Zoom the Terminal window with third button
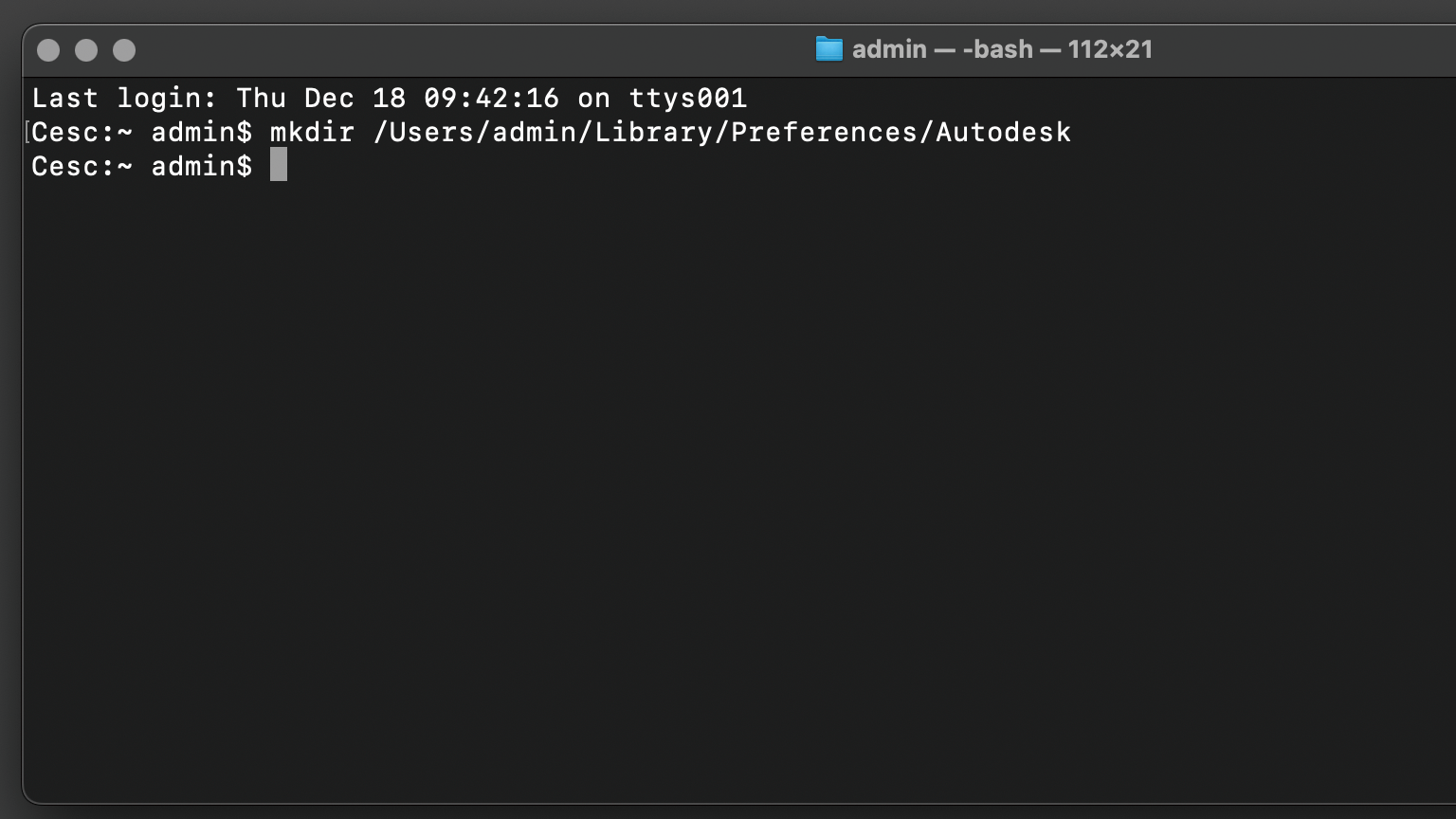1456x819 pixels. 124,50
